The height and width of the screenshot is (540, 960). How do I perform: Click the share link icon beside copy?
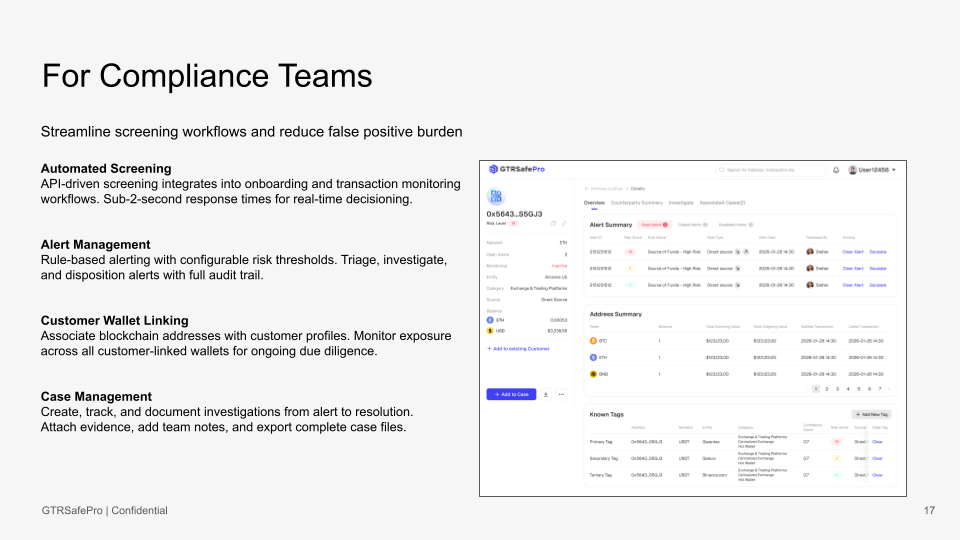564,223
